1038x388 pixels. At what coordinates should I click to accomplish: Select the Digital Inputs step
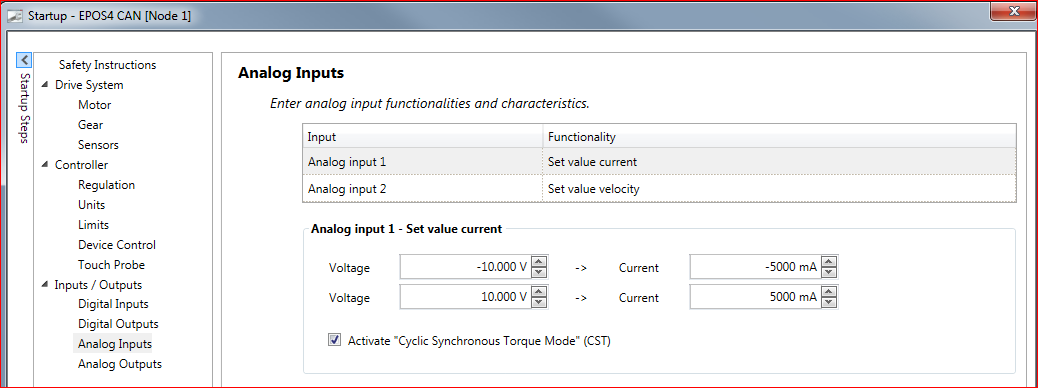pyautogui.click(x=113, y=304)
